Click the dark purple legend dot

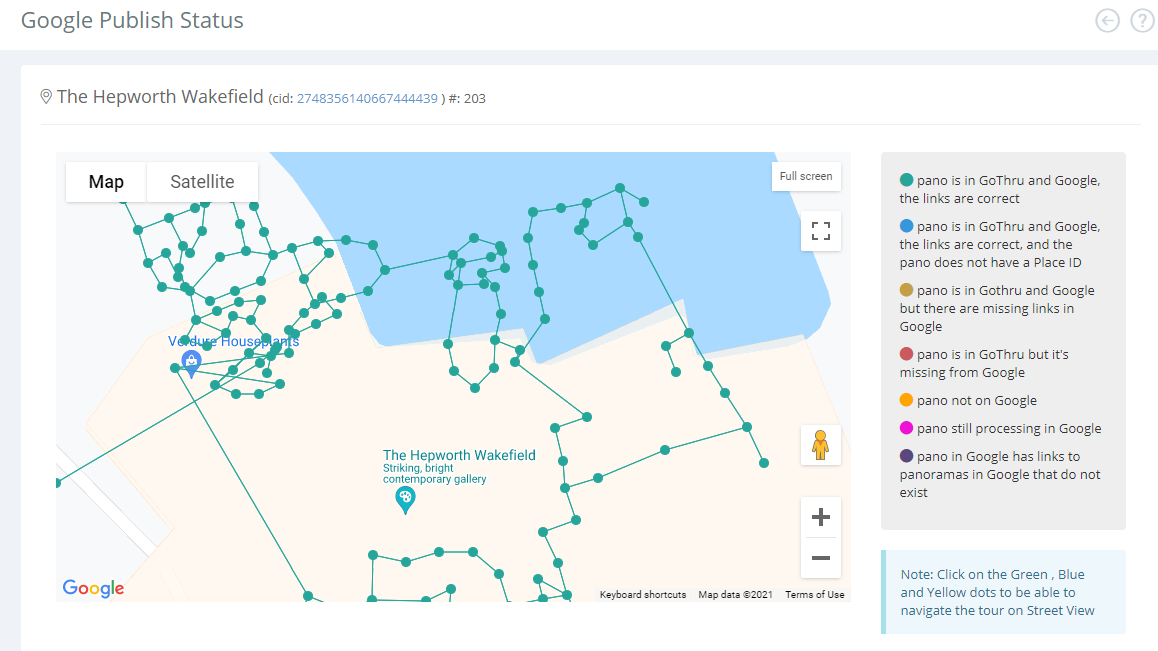[x=906, y=456]
